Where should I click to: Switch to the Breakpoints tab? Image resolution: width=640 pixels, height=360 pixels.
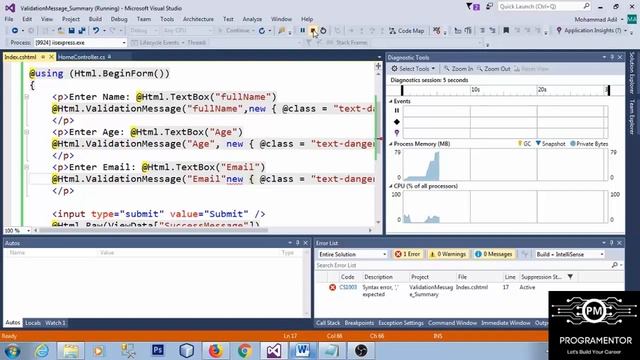[x=359, y=323]
